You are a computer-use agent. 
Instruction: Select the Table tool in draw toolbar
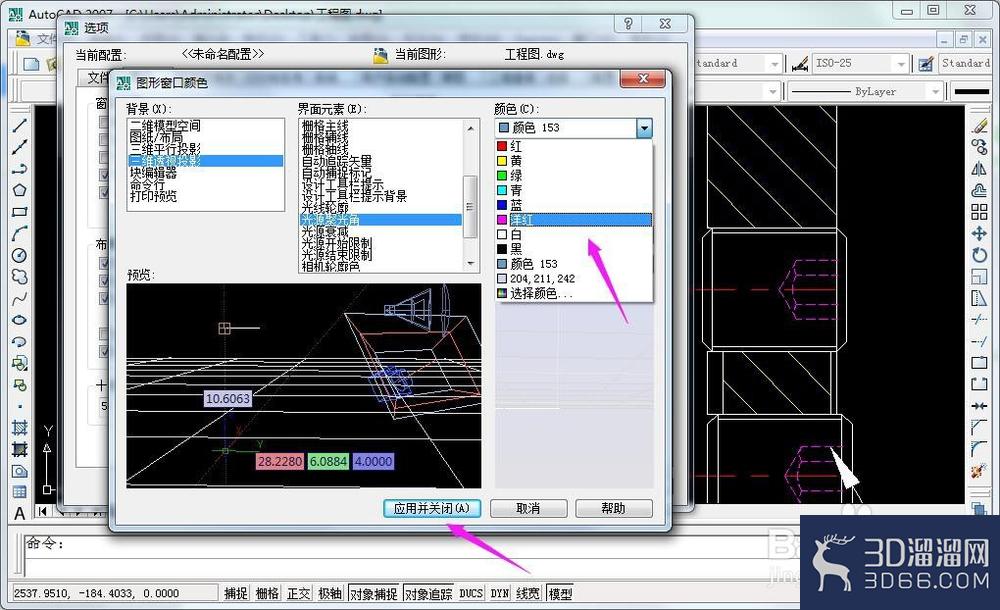click(20, 492)
